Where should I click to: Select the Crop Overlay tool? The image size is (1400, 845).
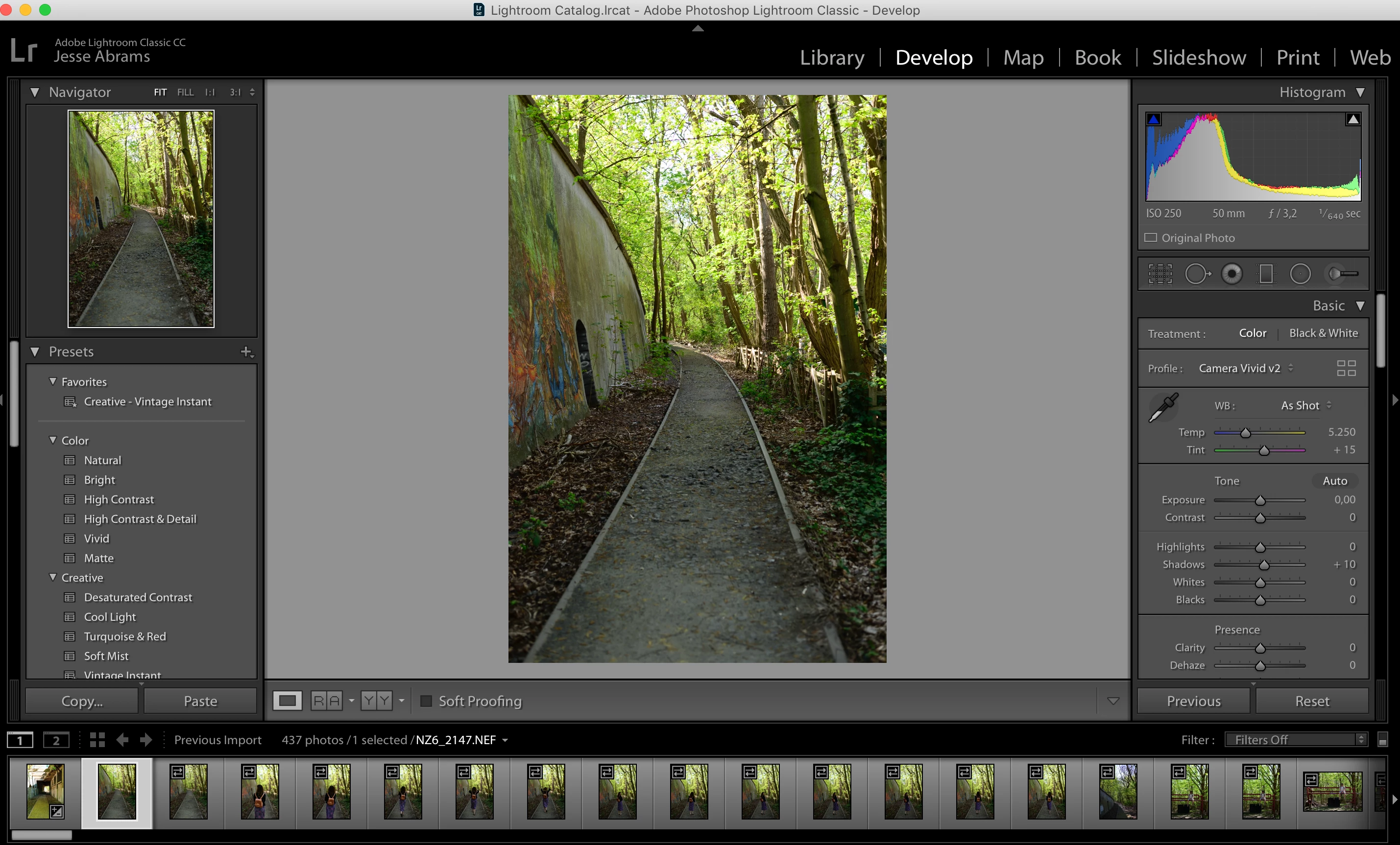(1159, 274)
